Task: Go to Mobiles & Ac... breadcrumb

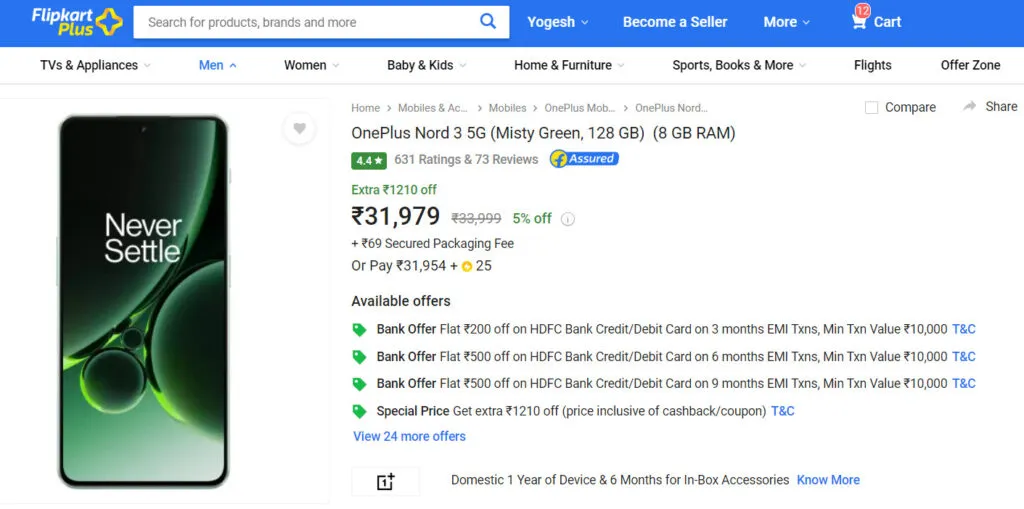Action: (433, 108)
